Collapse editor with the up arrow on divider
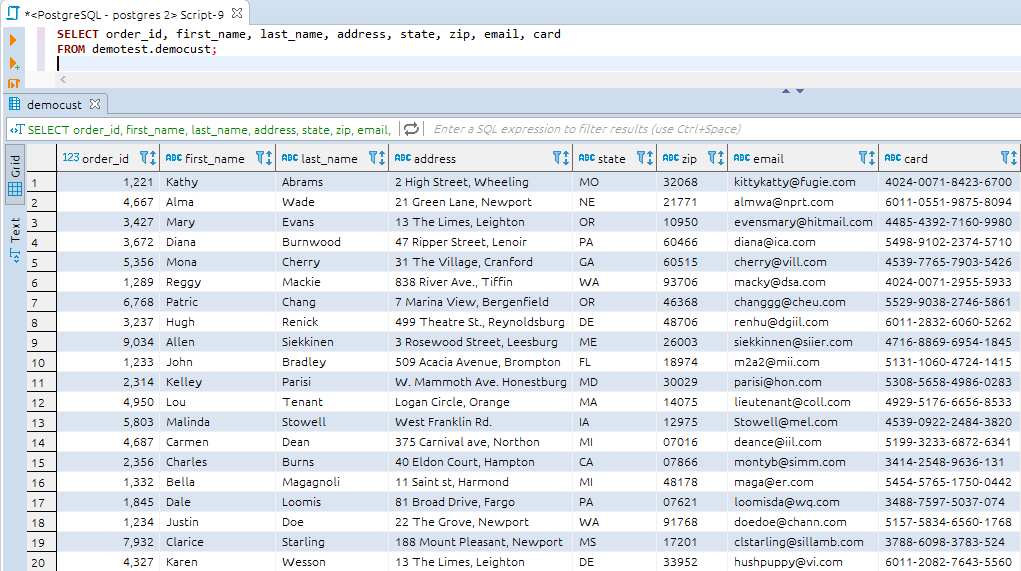This screenshot has width=1021, height=571. tap(786, 91)
